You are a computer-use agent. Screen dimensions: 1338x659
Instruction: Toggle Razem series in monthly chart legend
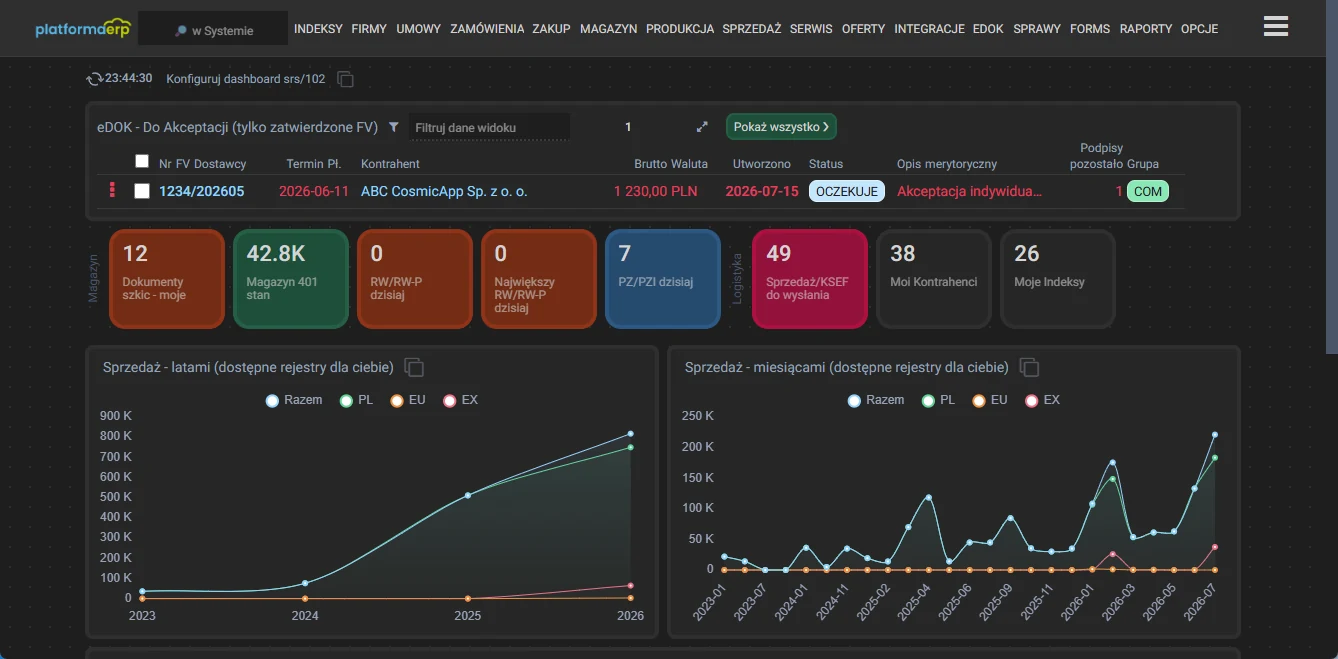click(x=876, y=400)
